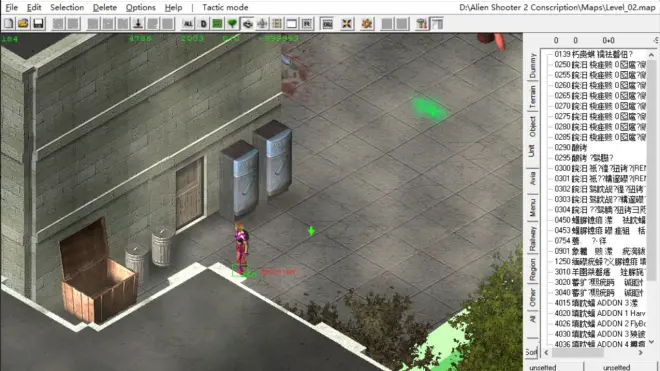Toggle the D toolbar button
Screen dimensions: 660x371
[x=203, y=24]
